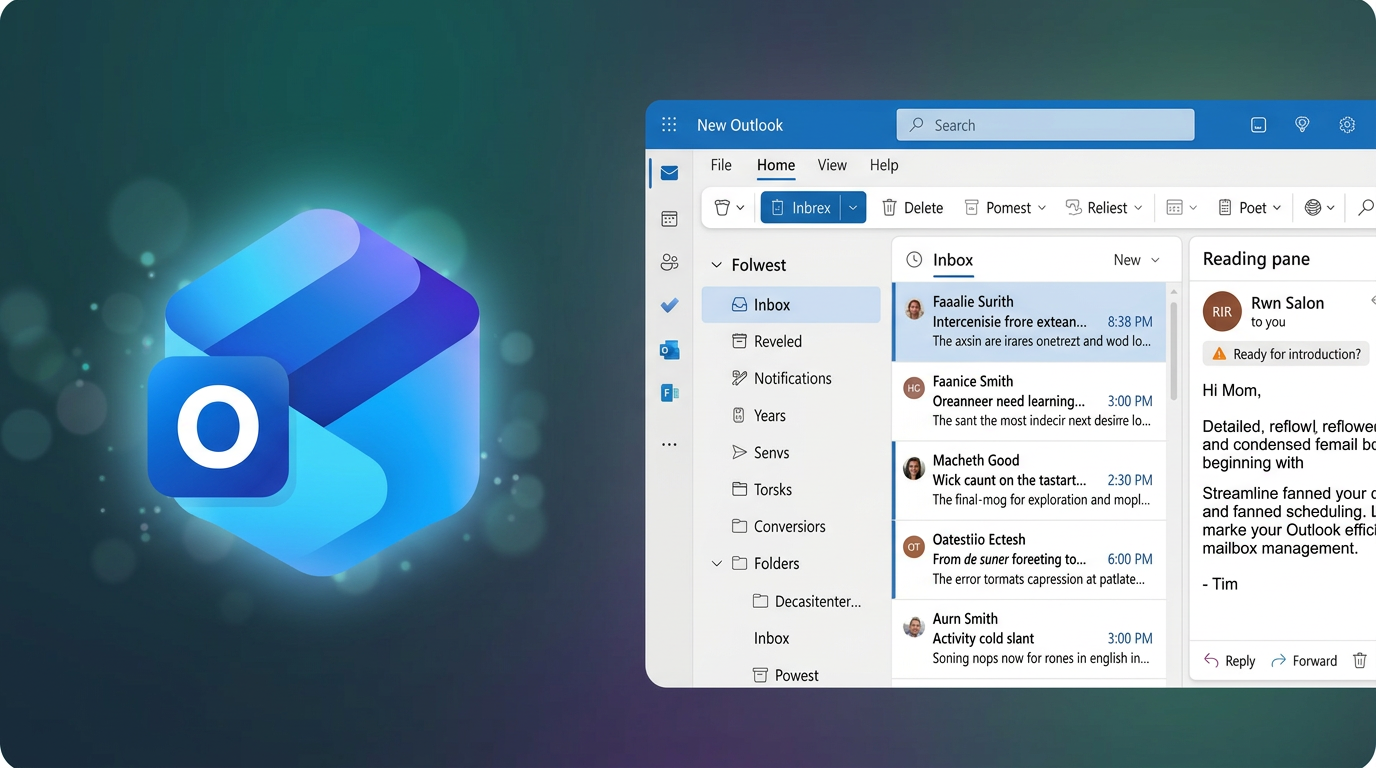Delete the open email with the trash icon
Screen dimensions: 1376x768
1359,660
